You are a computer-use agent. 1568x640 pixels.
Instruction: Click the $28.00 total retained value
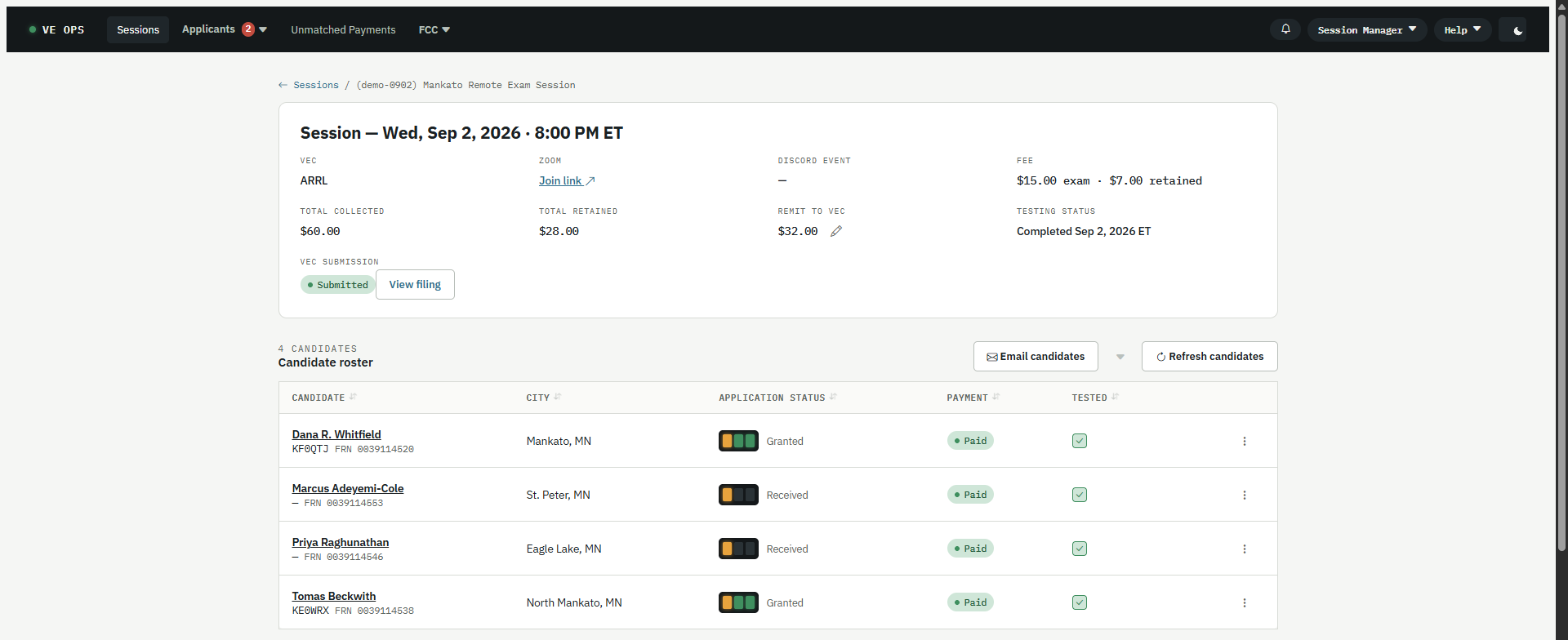click(559, 231)
